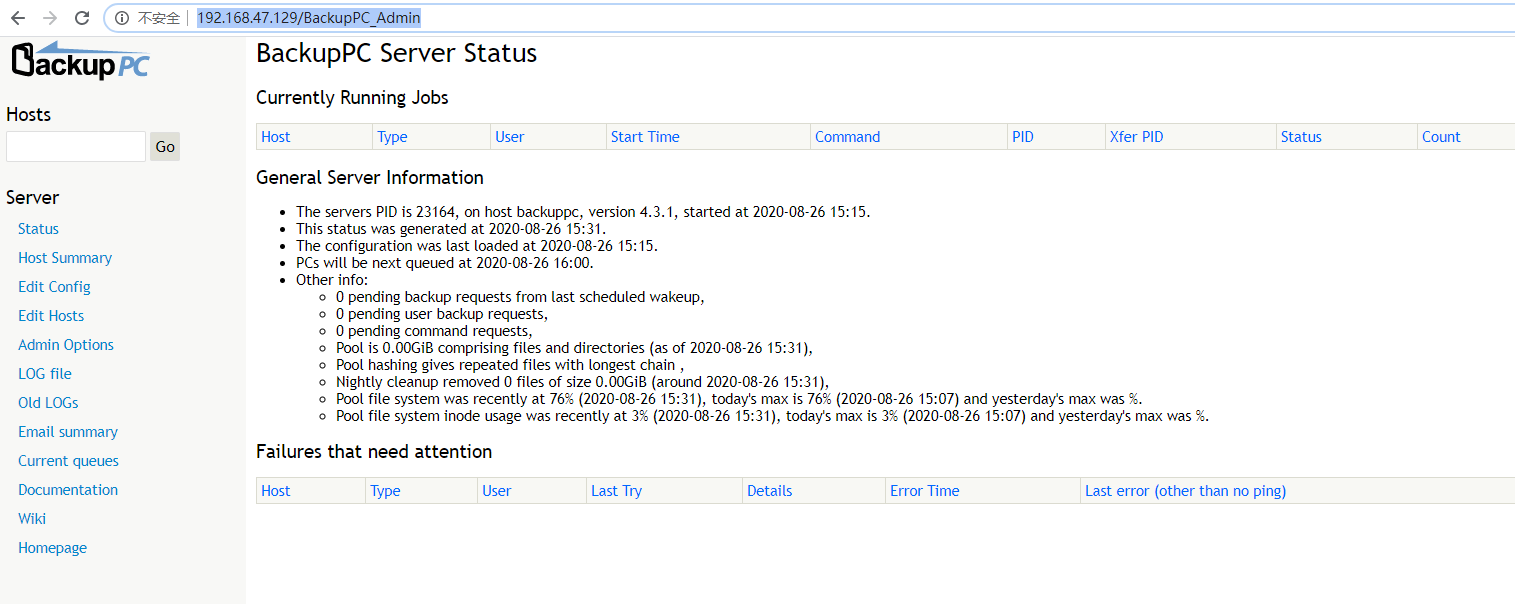Select the address bar URL
The height and width of the screenshot is (604, 1515).
(x=308, y=18)
